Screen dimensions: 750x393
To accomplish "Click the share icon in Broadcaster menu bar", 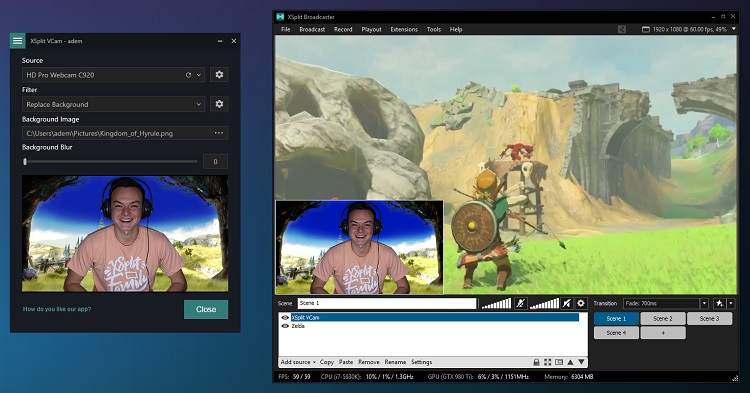I will click(621, 29).
